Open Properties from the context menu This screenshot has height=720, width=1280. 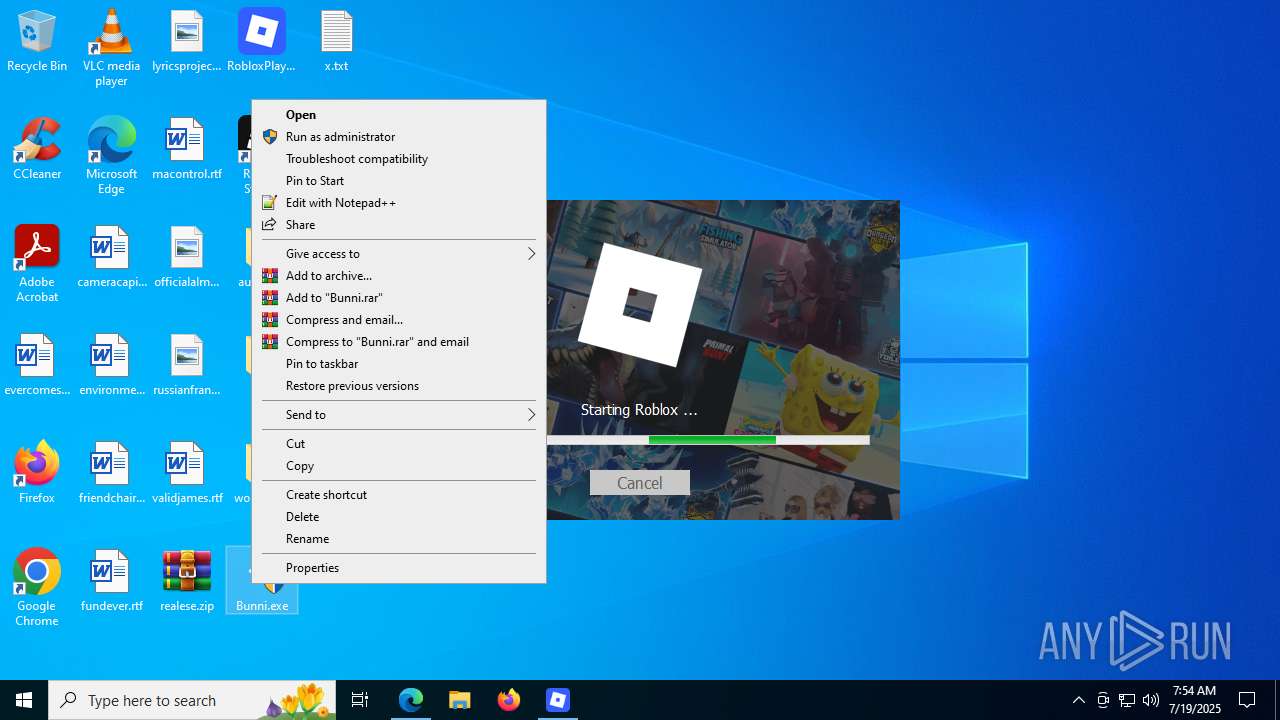(398, 568)
